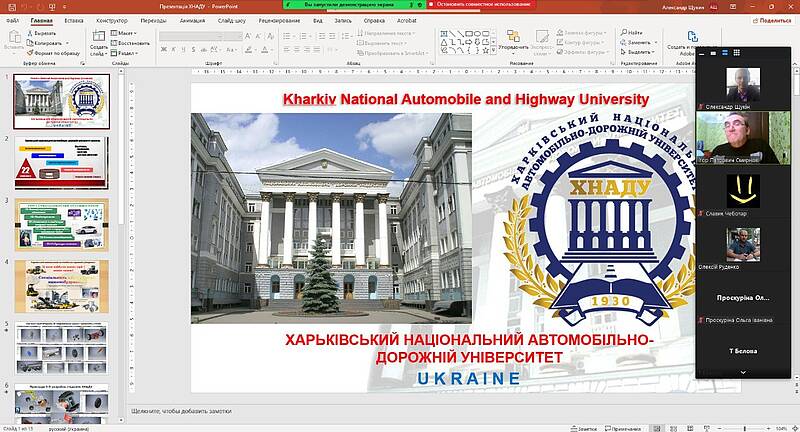Click the Cut (Вырезать) scissors command
Viewport: 800px width, 432px height.
click(42, 33)
